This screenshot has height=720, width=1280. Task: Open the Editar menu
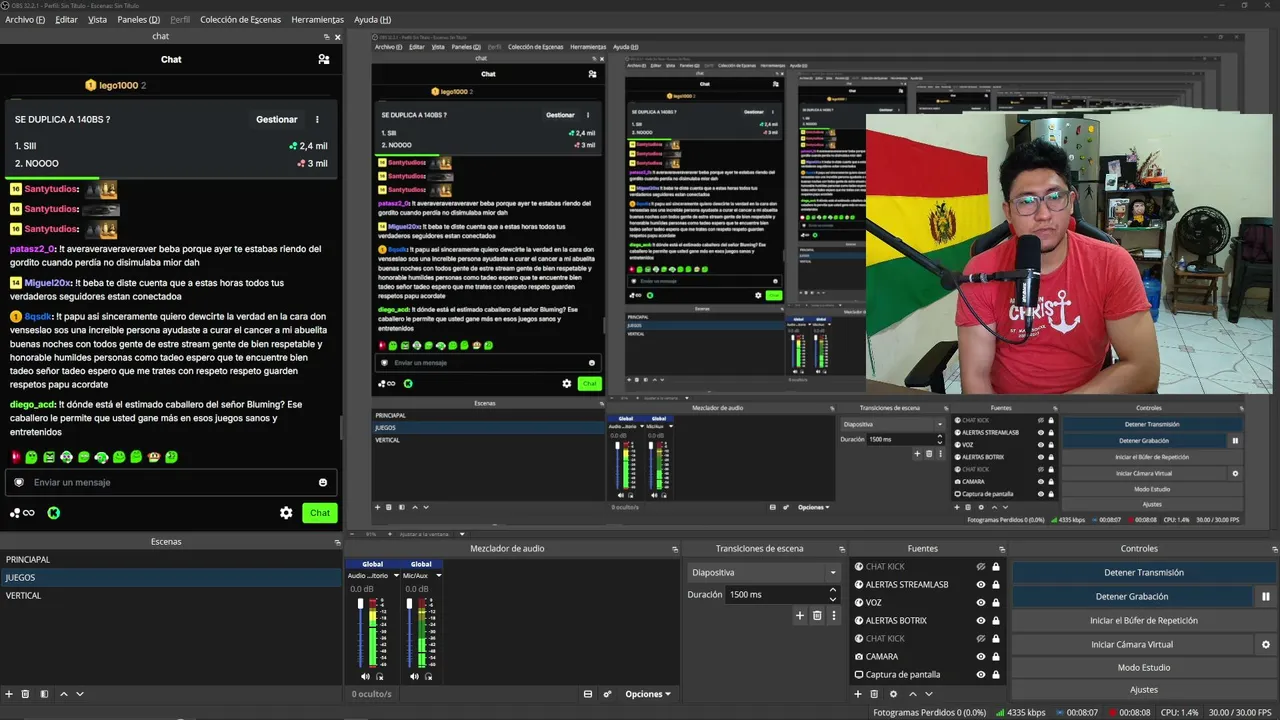[x=66, y=20]
